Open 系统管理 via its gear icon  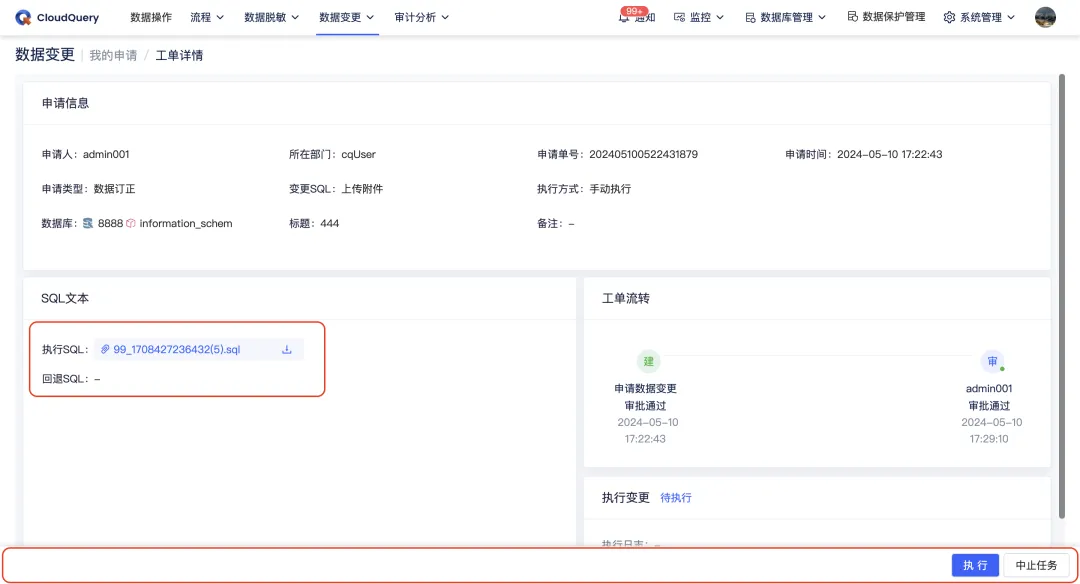pos(948,17)
